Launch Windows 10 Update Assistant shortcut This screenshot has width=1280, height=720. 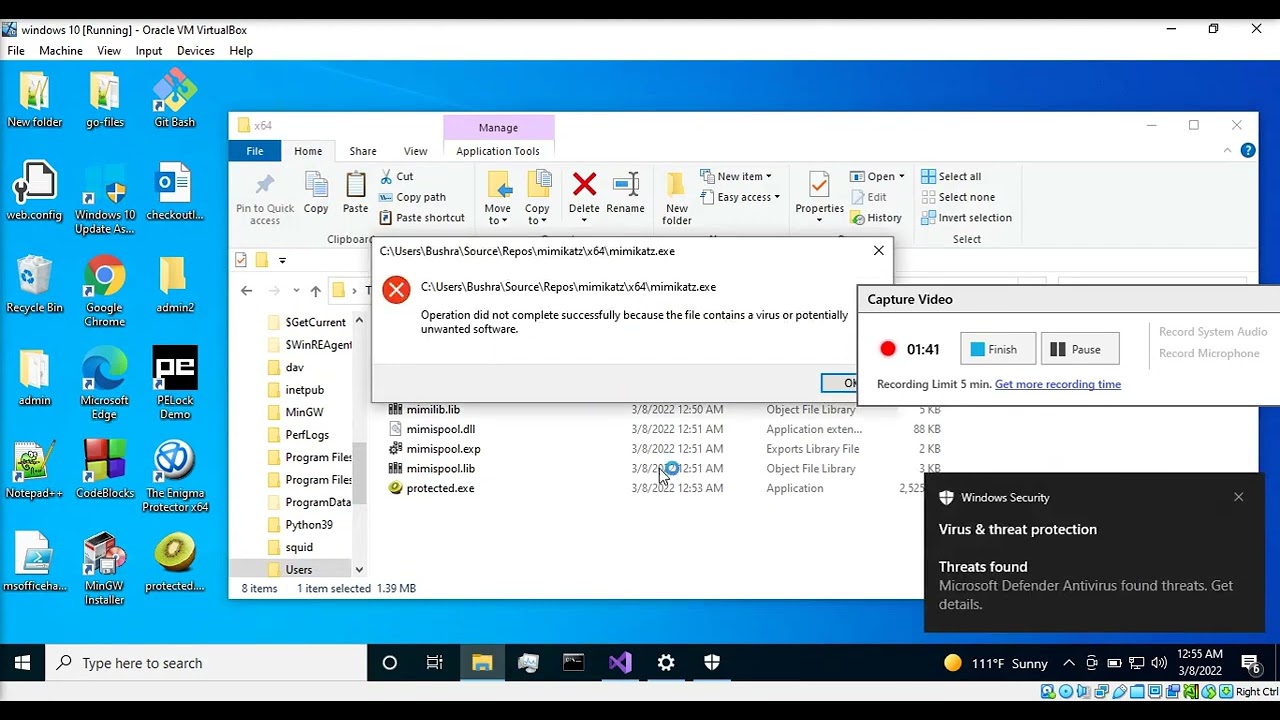(104, 199)
